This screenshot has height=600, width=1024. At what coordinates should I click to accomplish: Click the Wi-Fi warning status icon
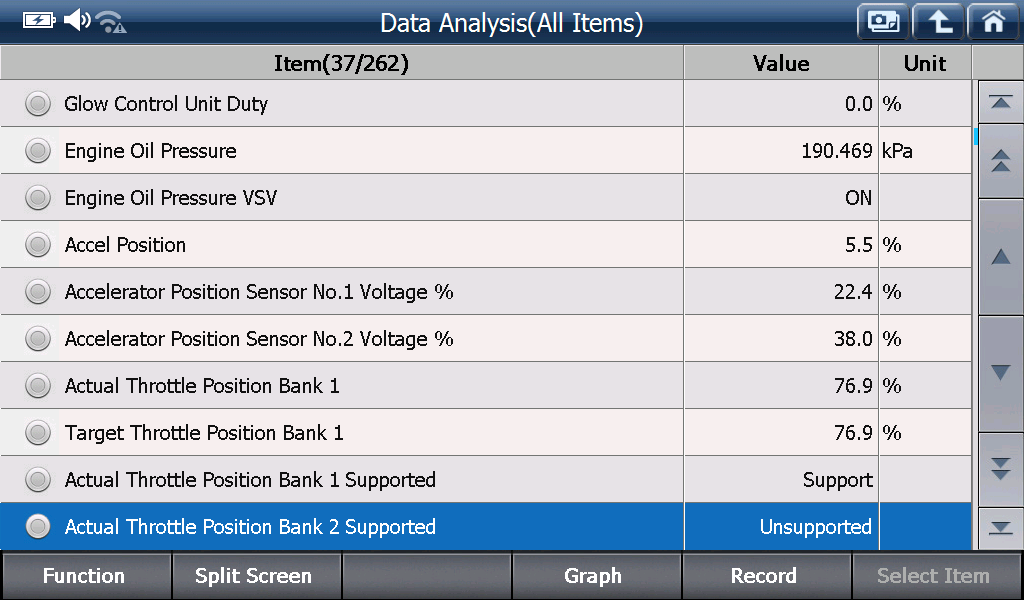point(111,22)
